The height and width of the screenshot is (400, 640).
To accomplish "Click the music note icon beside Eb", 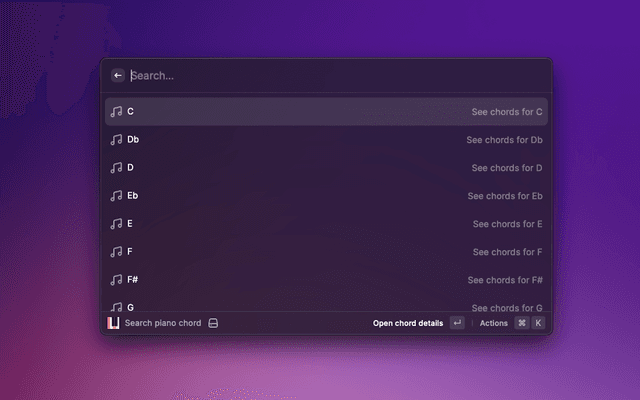I will tap(116, 196).
